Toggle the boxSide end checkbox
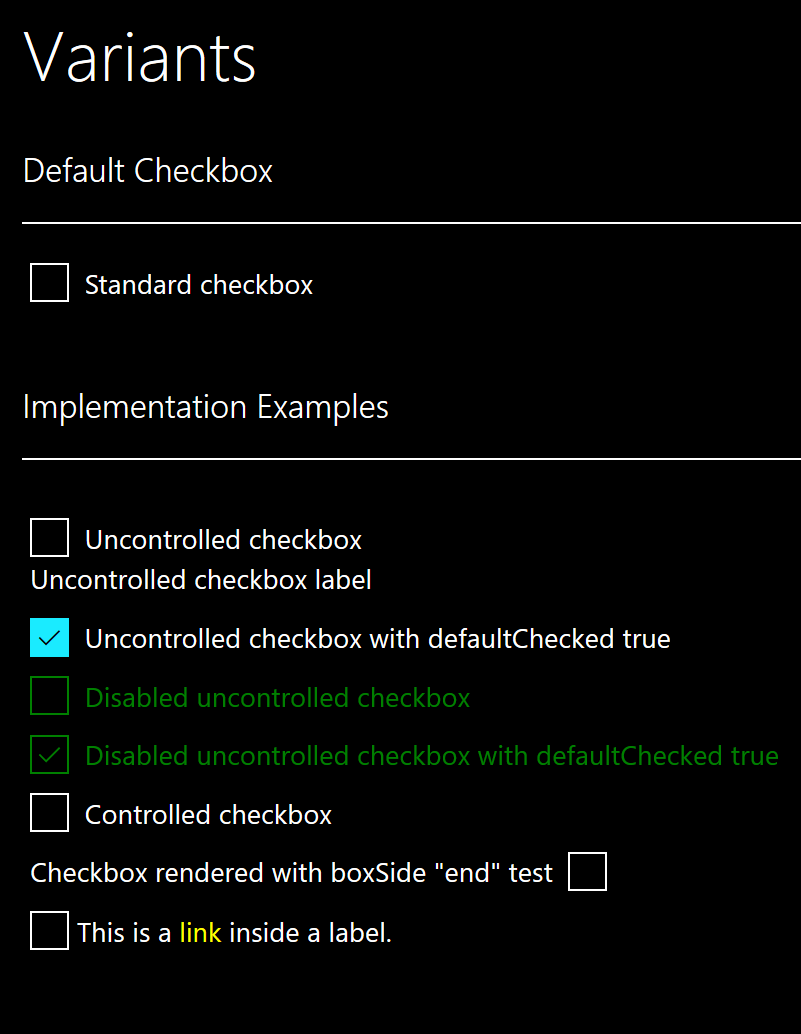Viewport: 801px width, 1034px height. [587, 871]
